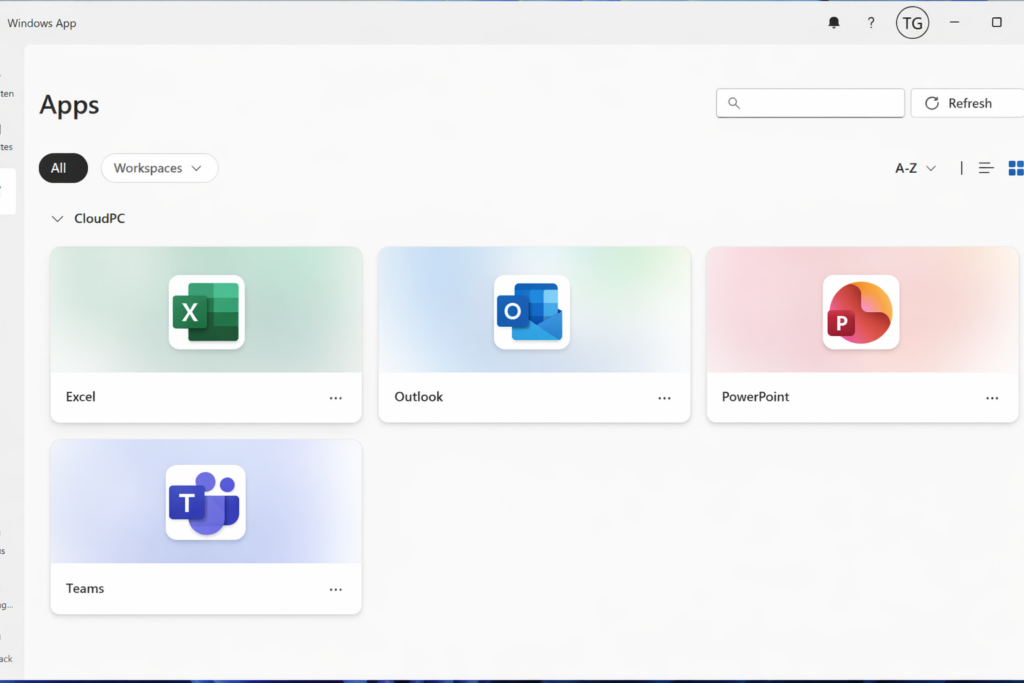Open the A-Z sort order dropdown
The height and width of the screenshot is (683, 1024).
(x=915, y=168)
